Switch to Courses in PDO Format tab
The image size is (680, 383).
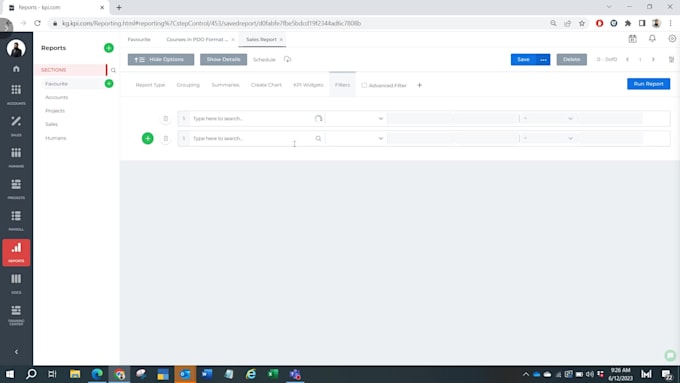[x=197, y=39]
